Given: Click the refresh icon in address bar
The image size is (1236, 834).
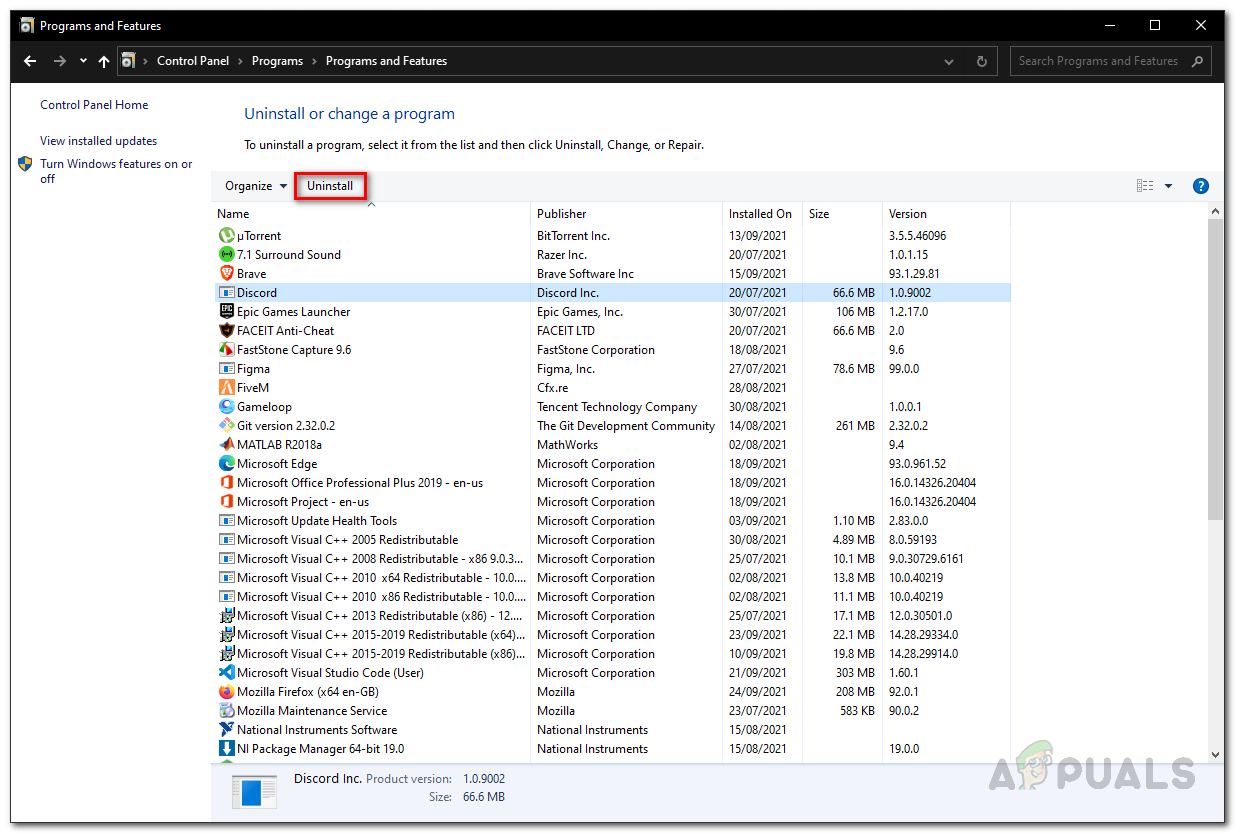Looking at the screenshot, I should (x=981, y=61).
